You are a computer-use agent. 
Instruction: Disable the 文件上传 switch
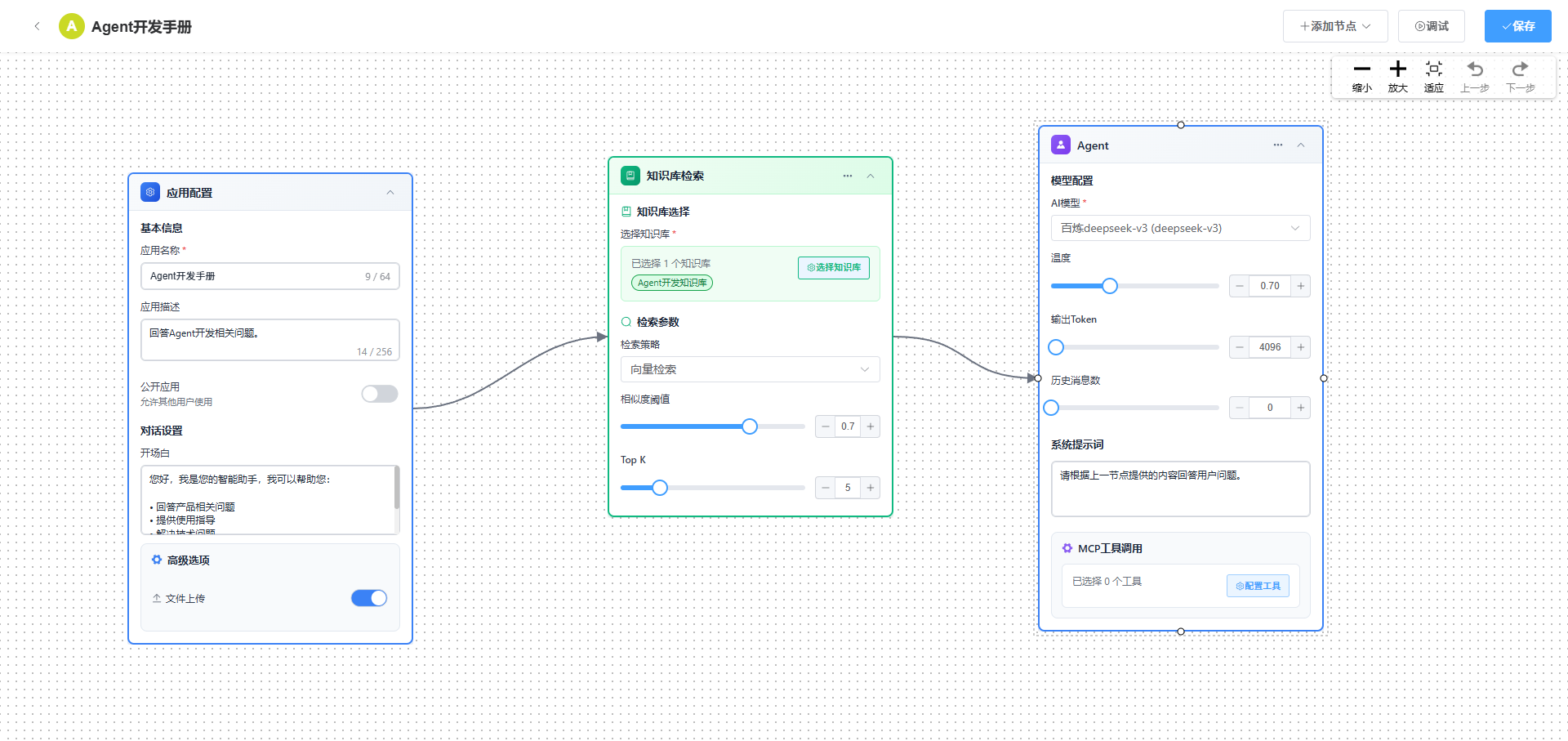[369, 598]
